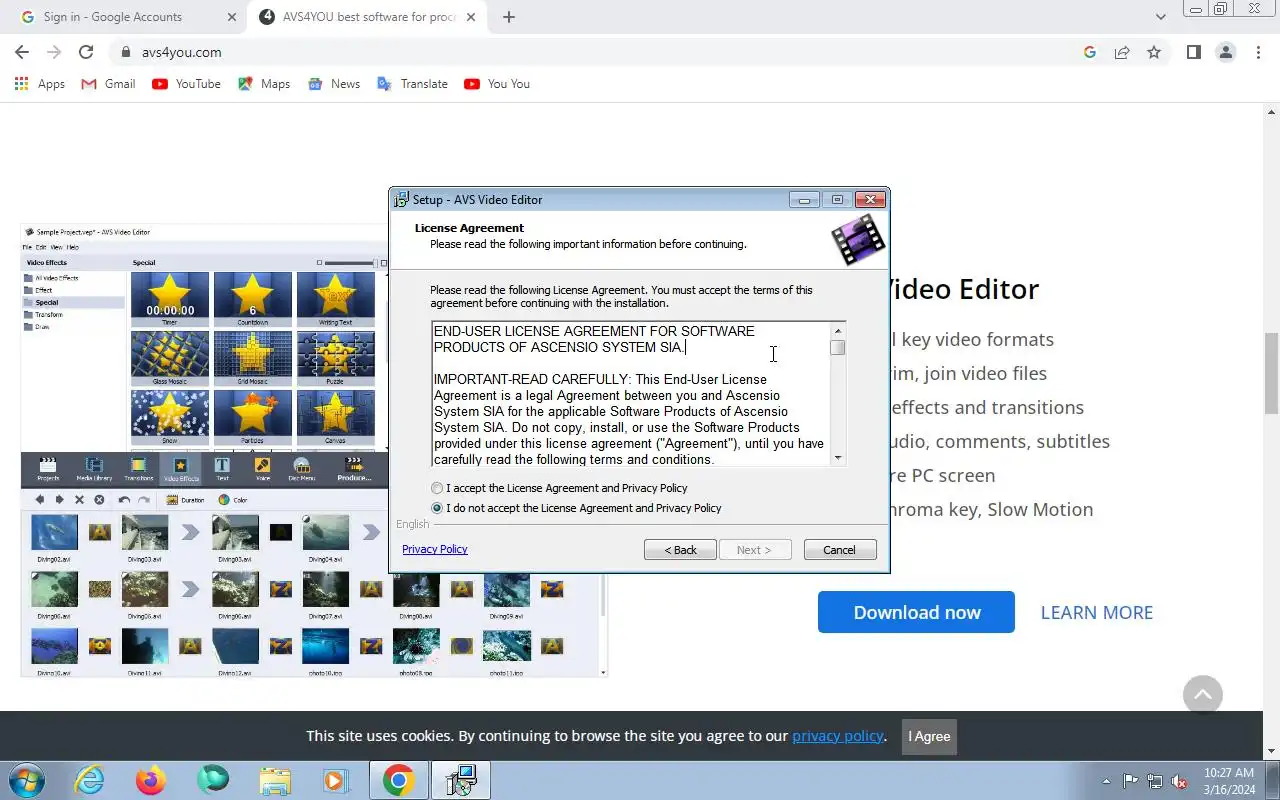The width and height of the screenshot is (1280, 800).
Task: Toggle the browser side panel icon
Action: tap(1193, 52)
